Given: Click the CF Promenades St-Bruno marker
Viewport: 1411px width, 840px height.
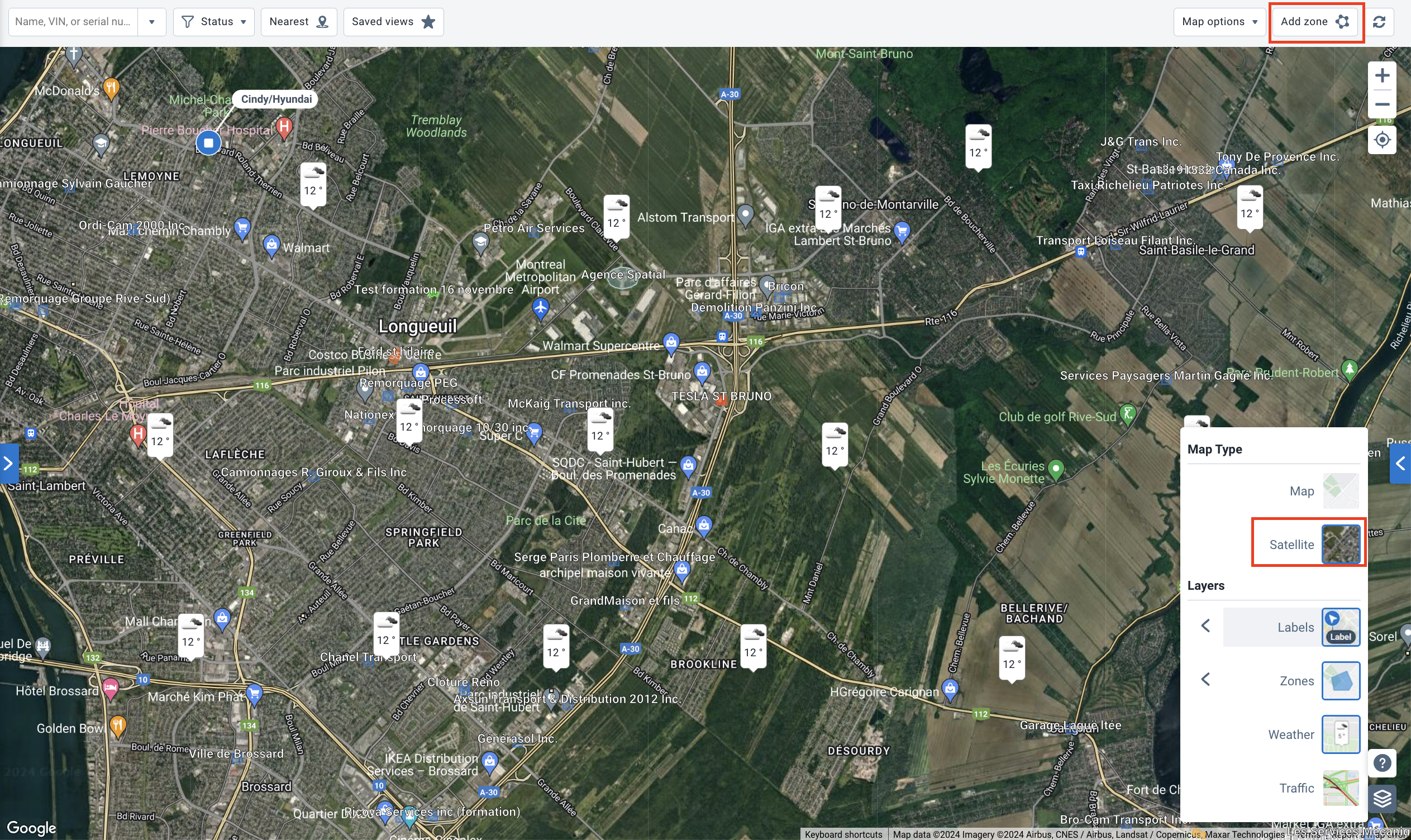Looking at the screenshot, I should coord(702,373).
